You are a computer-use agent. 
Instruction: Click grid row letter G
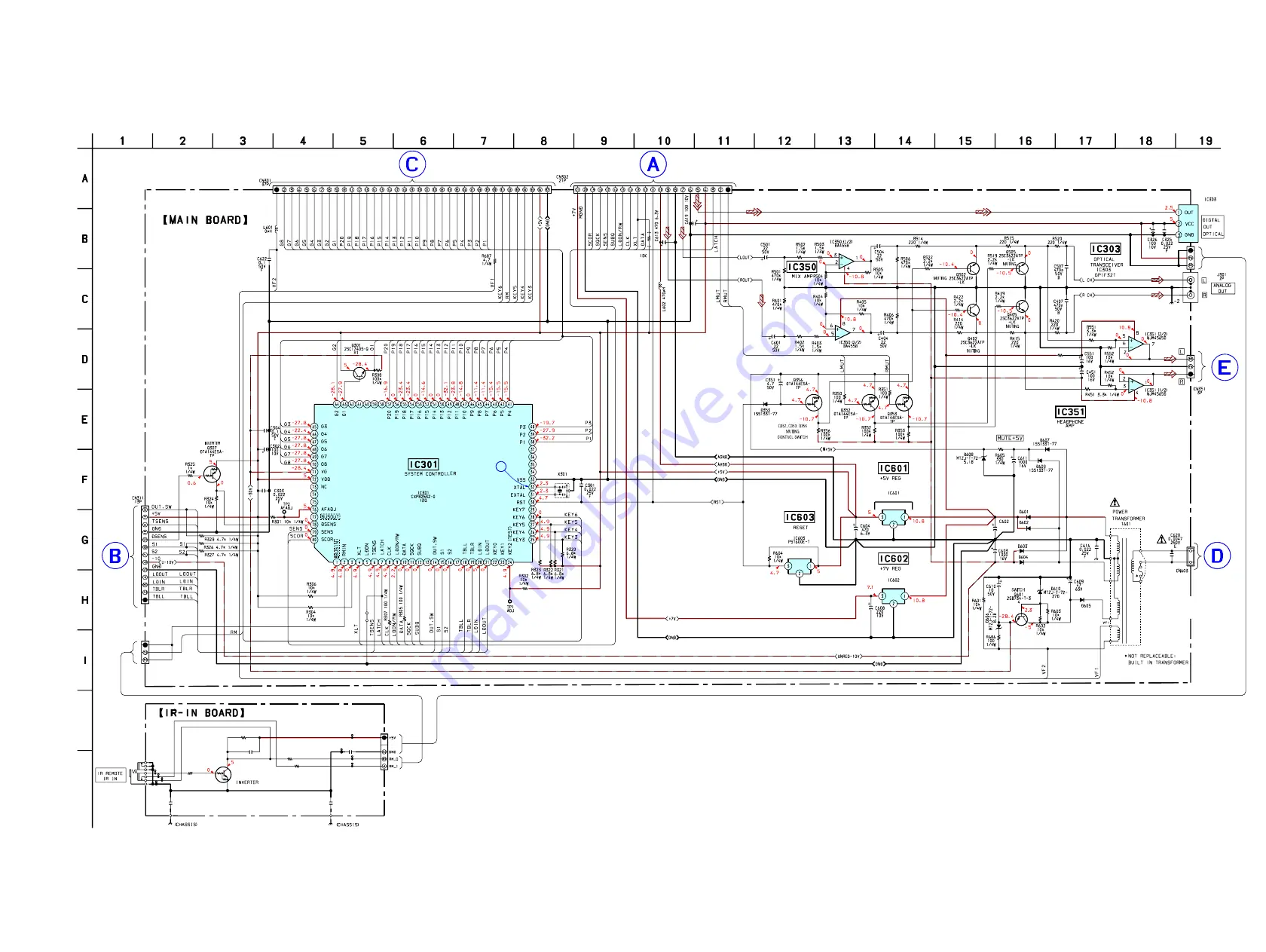(x=85, y=540)
